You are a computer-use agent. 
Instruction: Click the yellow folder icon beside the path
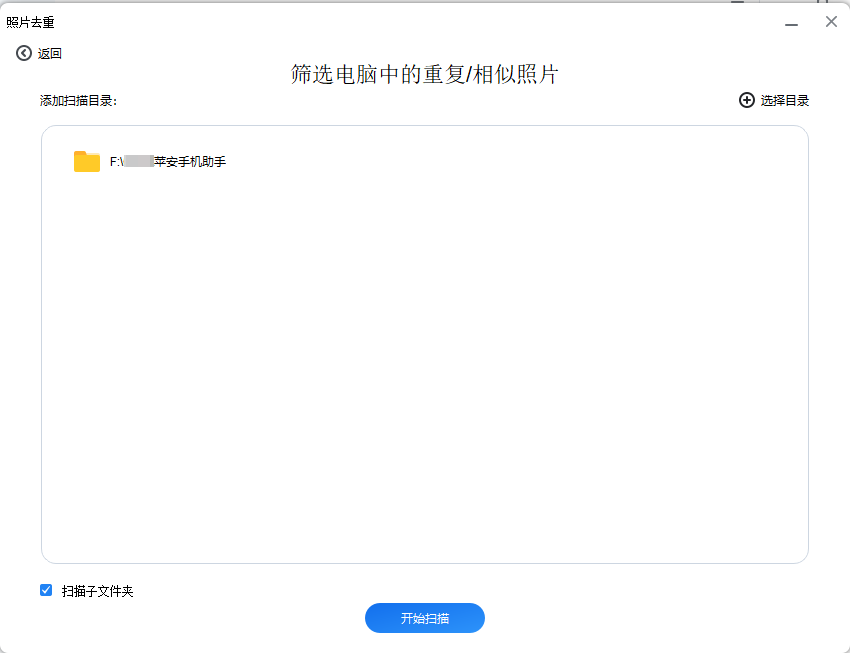[87, 162]
